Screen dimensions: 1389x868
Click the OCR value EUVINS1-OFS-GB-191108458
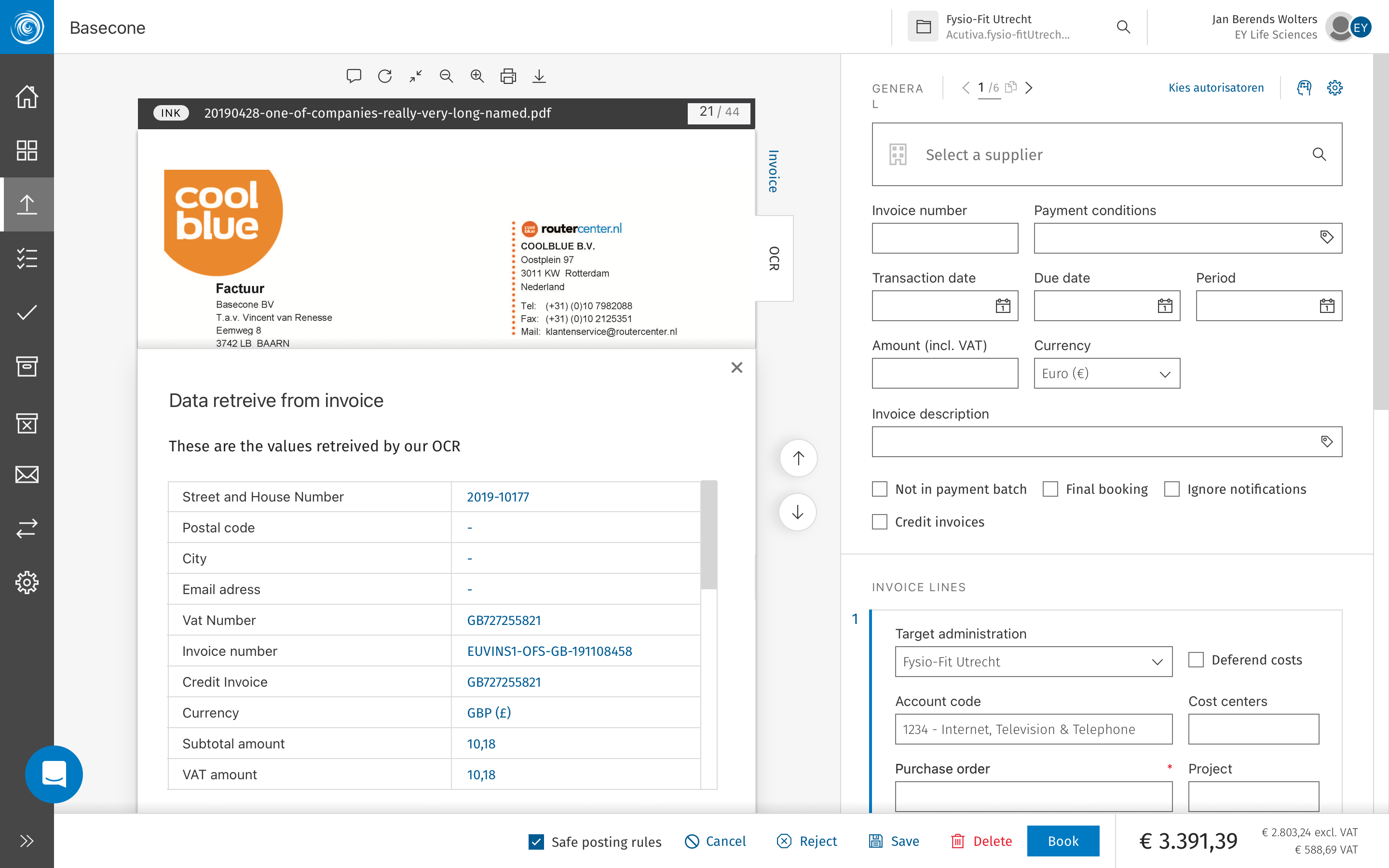tap(549, 651)
